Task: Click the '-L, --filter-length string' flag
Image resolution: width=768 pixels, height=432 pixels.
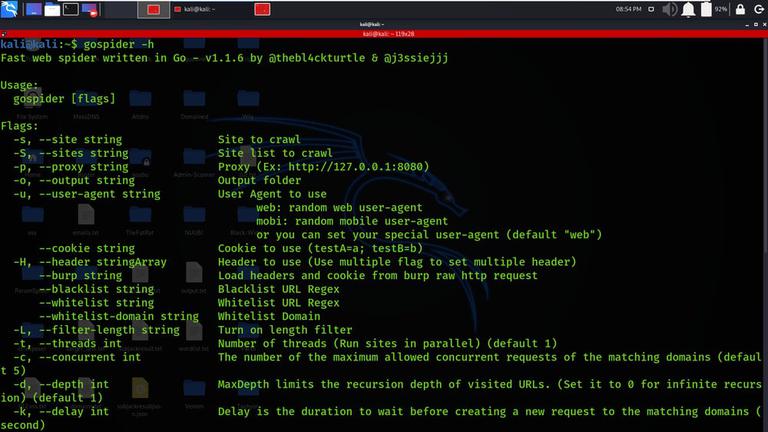Action: pyautogui.click(x=96, y=330)
